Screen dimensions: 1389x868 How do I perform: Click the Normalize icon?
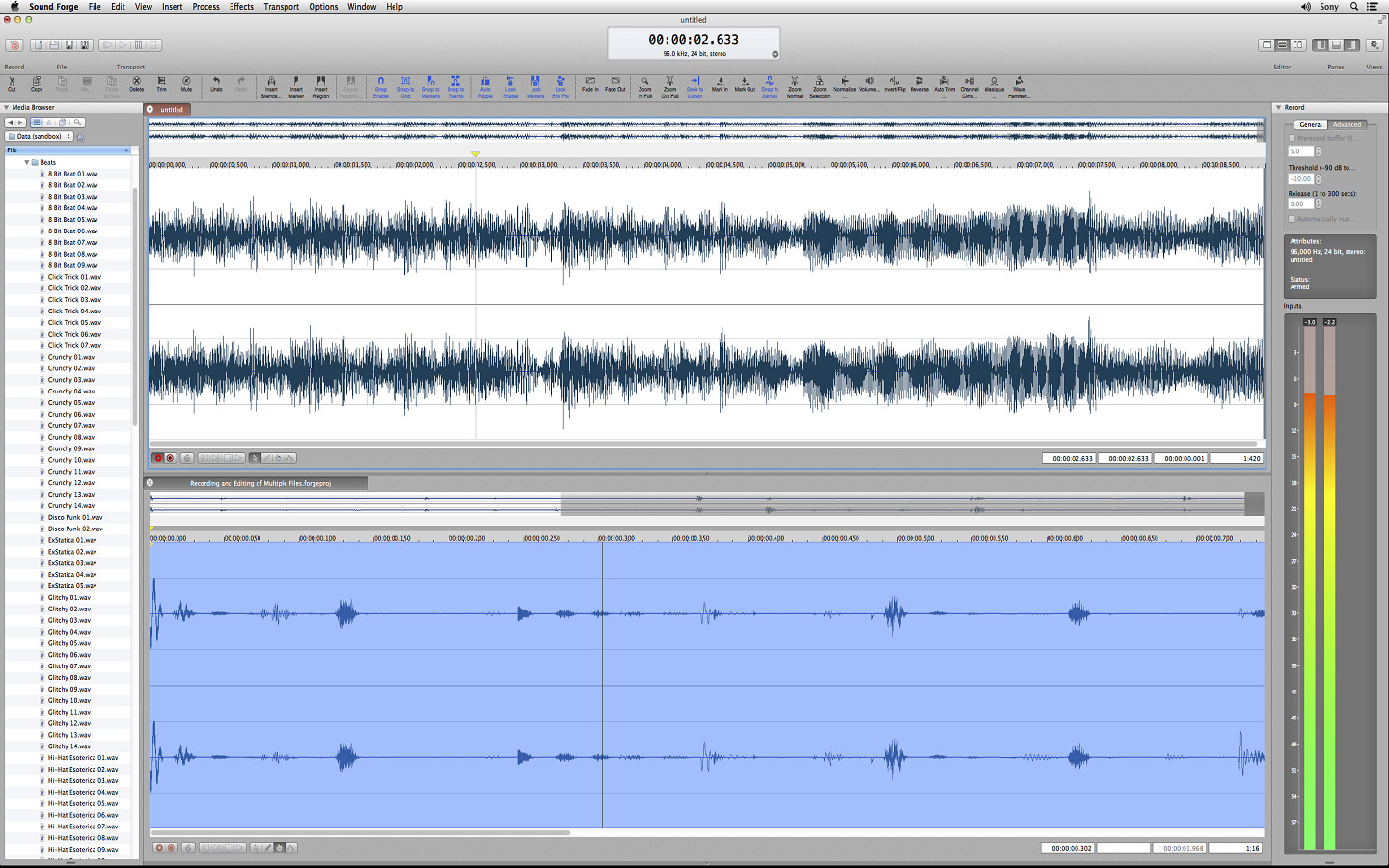pyautogui.click(x=844, y=84)
